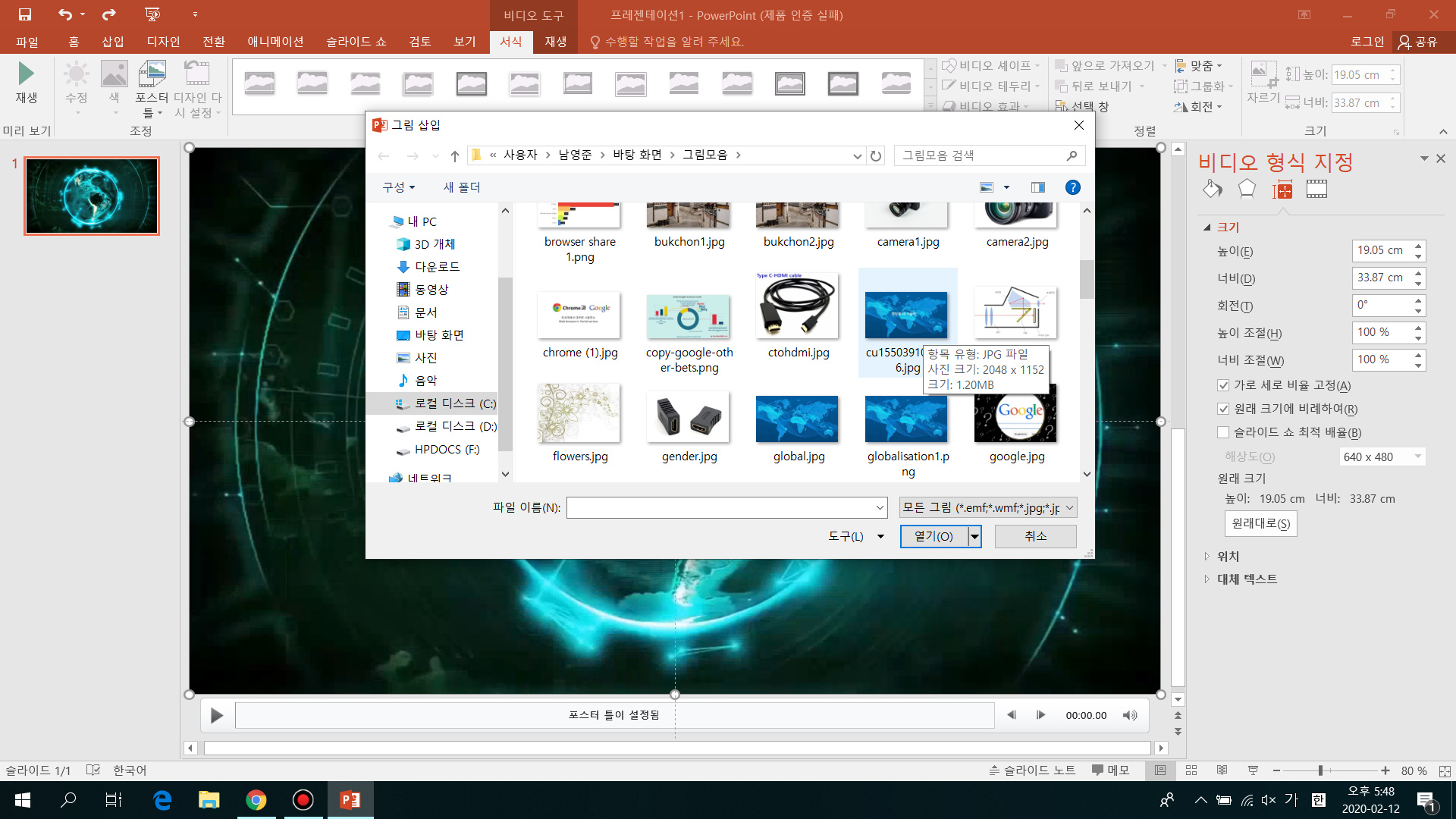Uncheck relative to original size checkbox

(1223, 409)
